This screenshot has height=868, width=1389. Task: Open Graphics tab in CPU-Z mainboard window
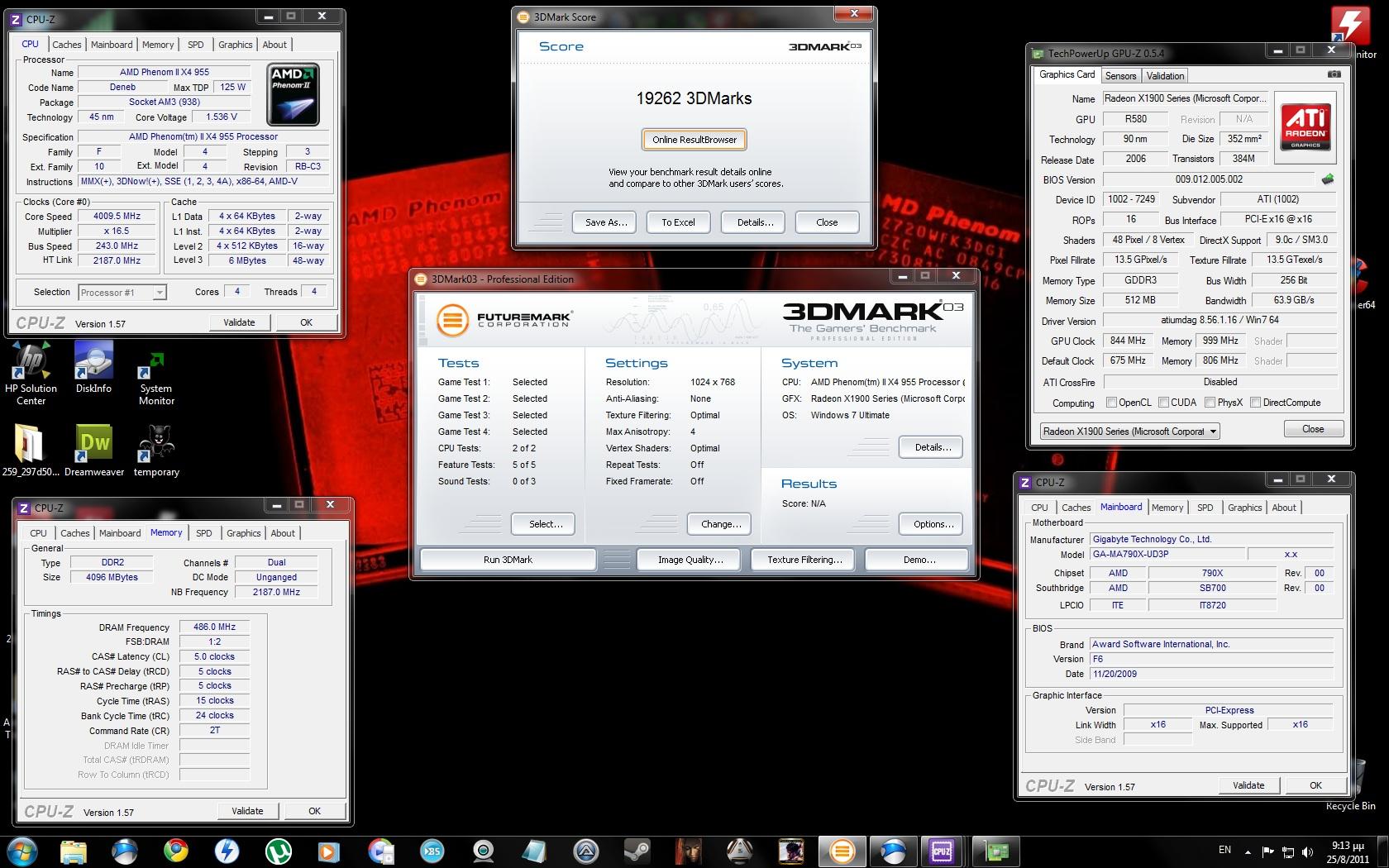[1244, 508]
